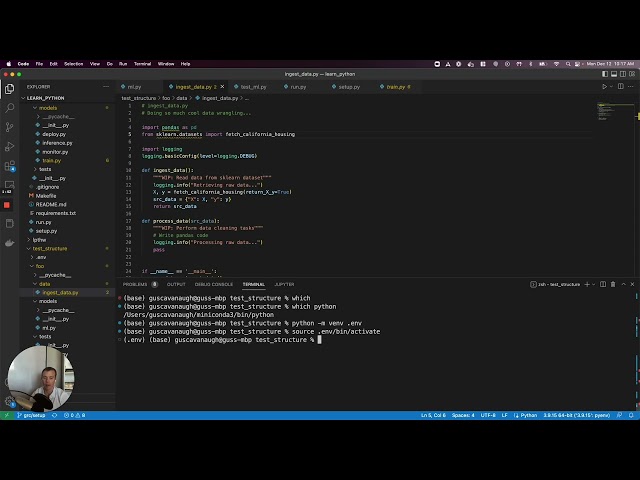Open Wi-Fi menu bar icon
Screen dimensions: 640x480
point(556,64)
